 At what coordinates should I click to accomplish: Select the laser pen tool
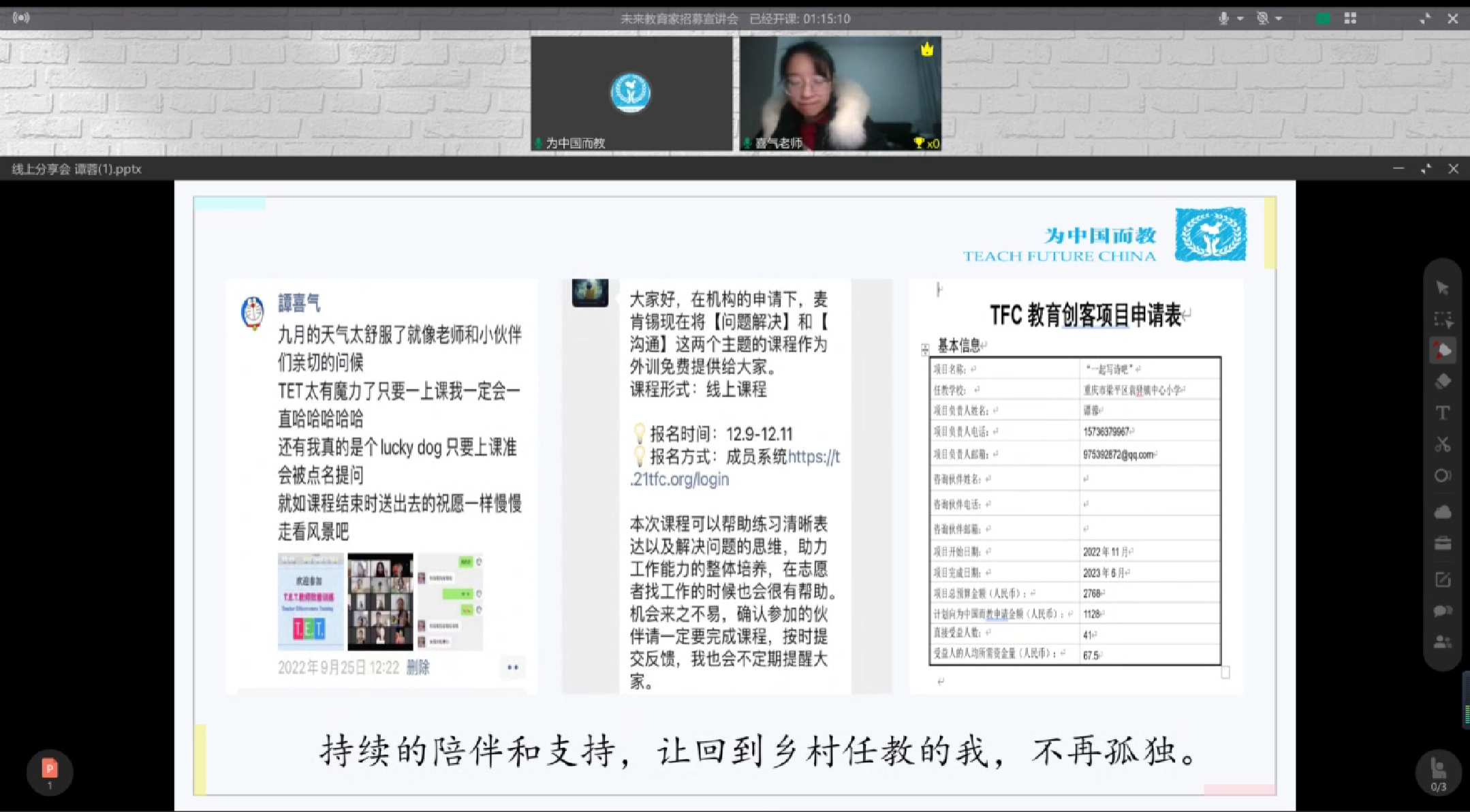click(x=1442, y=350)
